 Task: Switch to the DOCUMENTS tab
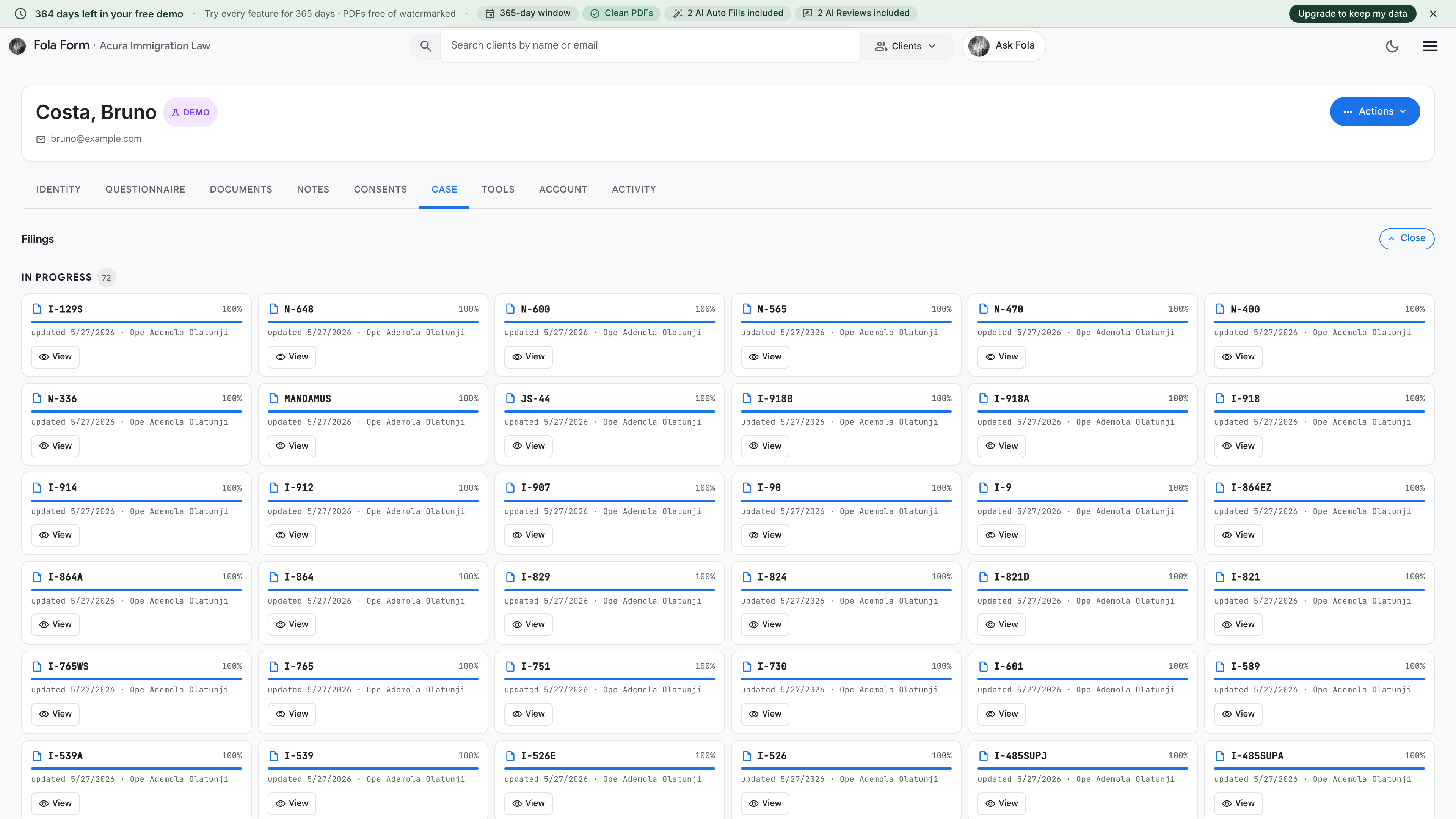[241, 189]
